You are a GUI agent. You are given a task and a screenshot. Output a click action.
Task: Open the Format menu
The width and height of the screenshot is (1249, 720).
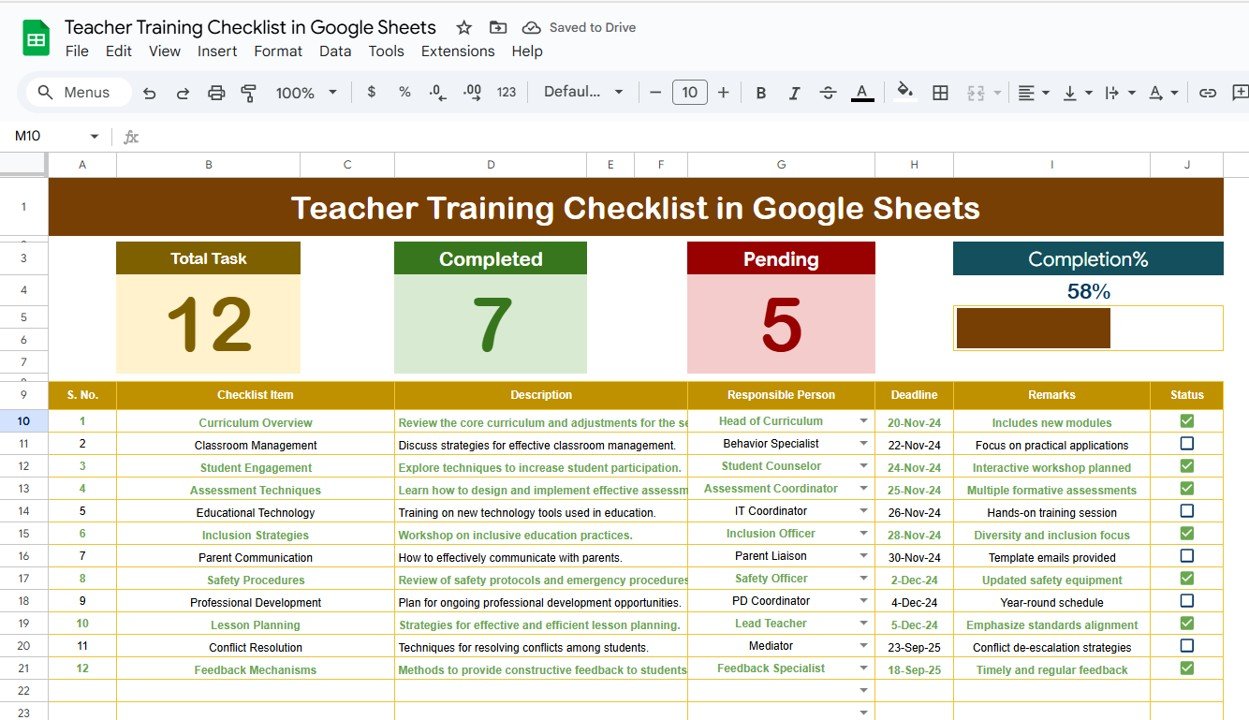point(278,51)
